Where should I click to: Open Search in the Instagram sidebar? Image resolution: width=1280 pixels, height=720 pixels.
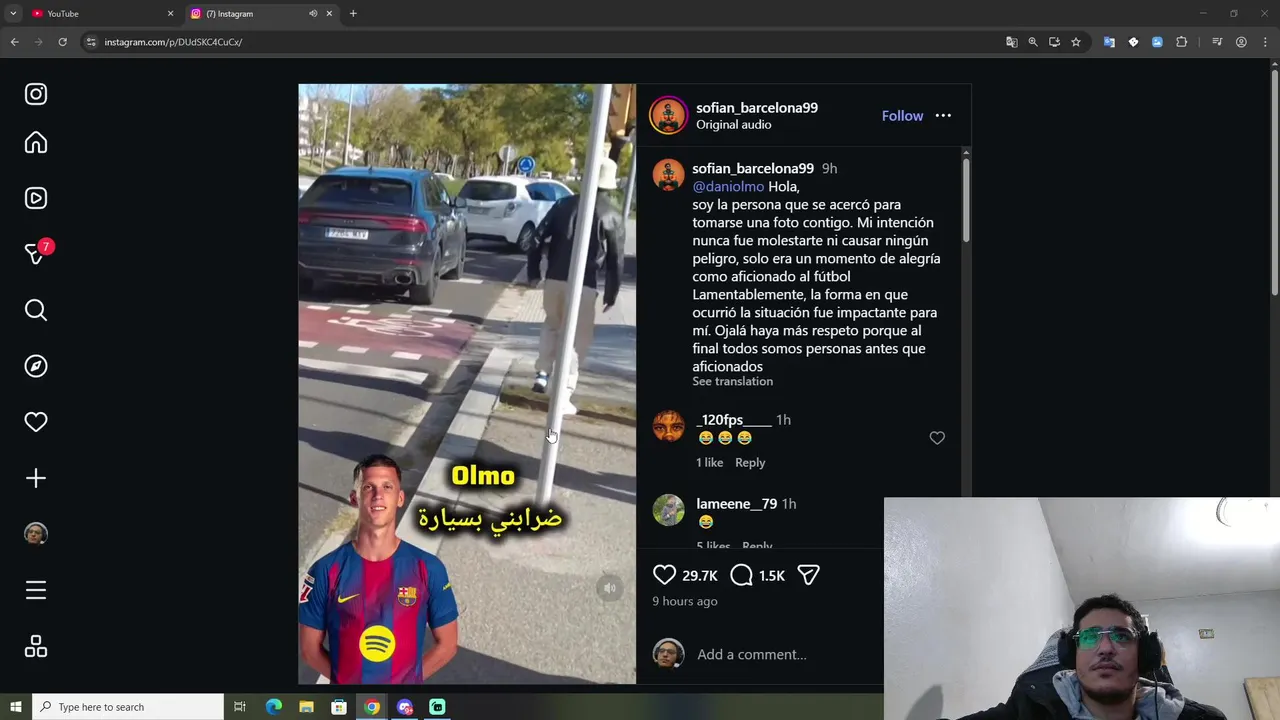36,310
